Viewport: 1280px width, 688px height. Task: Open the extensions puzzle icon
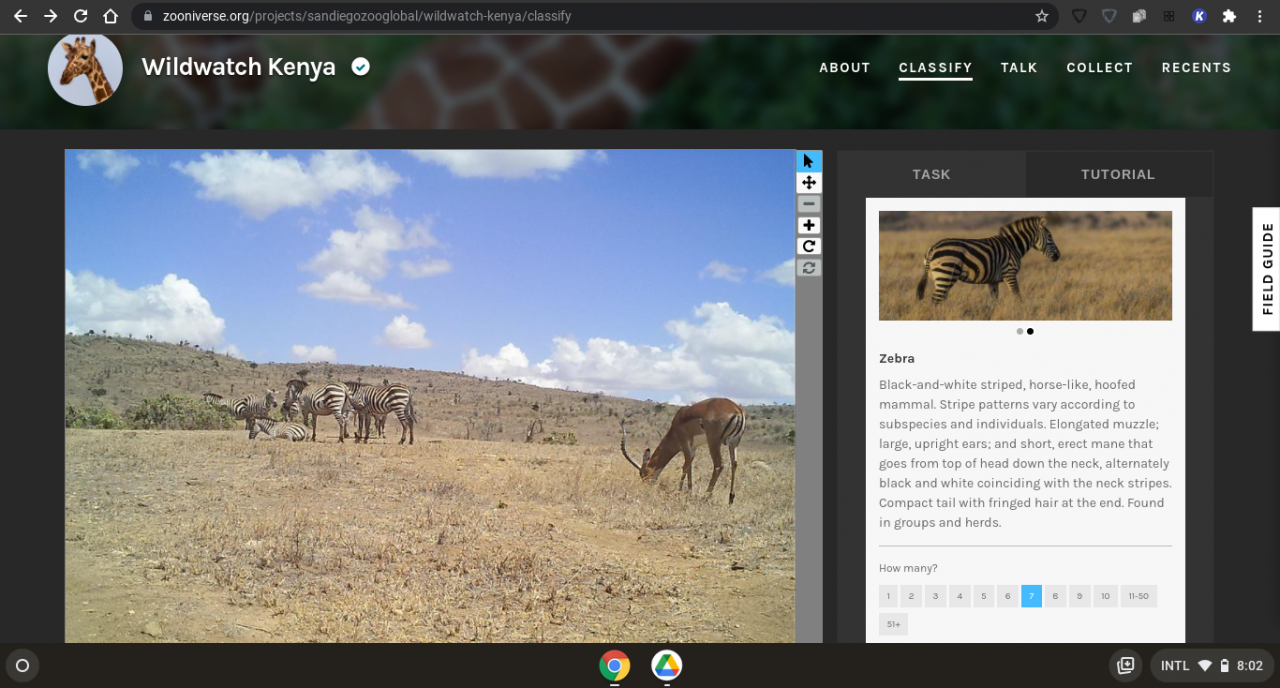(x=1229, y=16)
